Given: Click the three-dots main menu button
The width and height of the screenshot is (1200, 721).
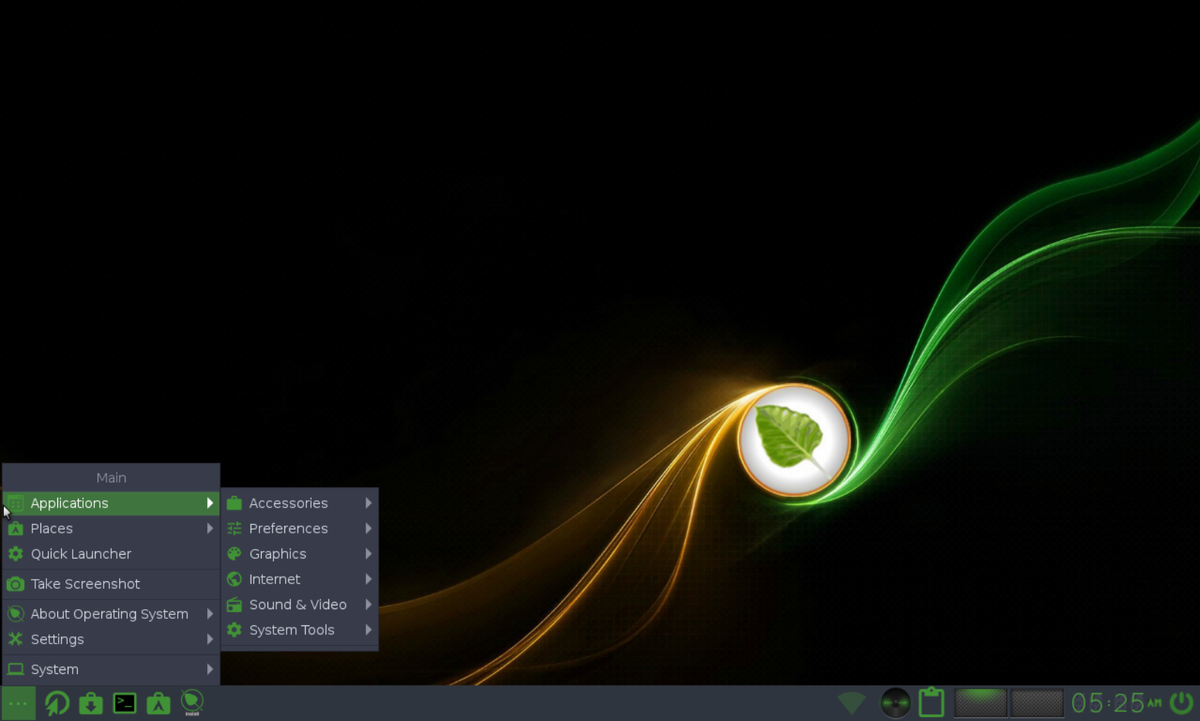Looking at the screenshot, I should click(x=18, y=703).
